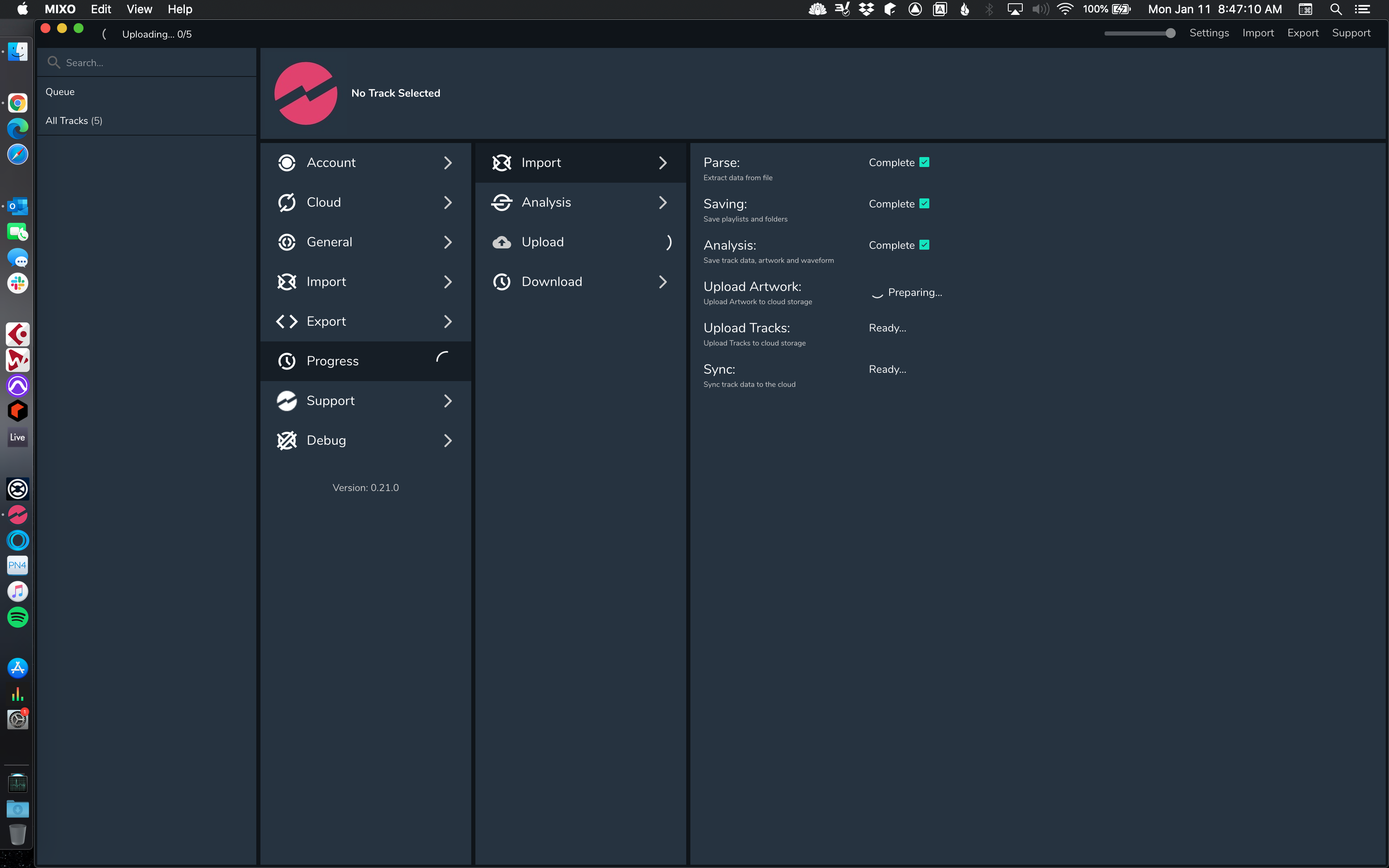Click the Cloud sync icon
Viewport: 1389px width, 868px height.
286,203
